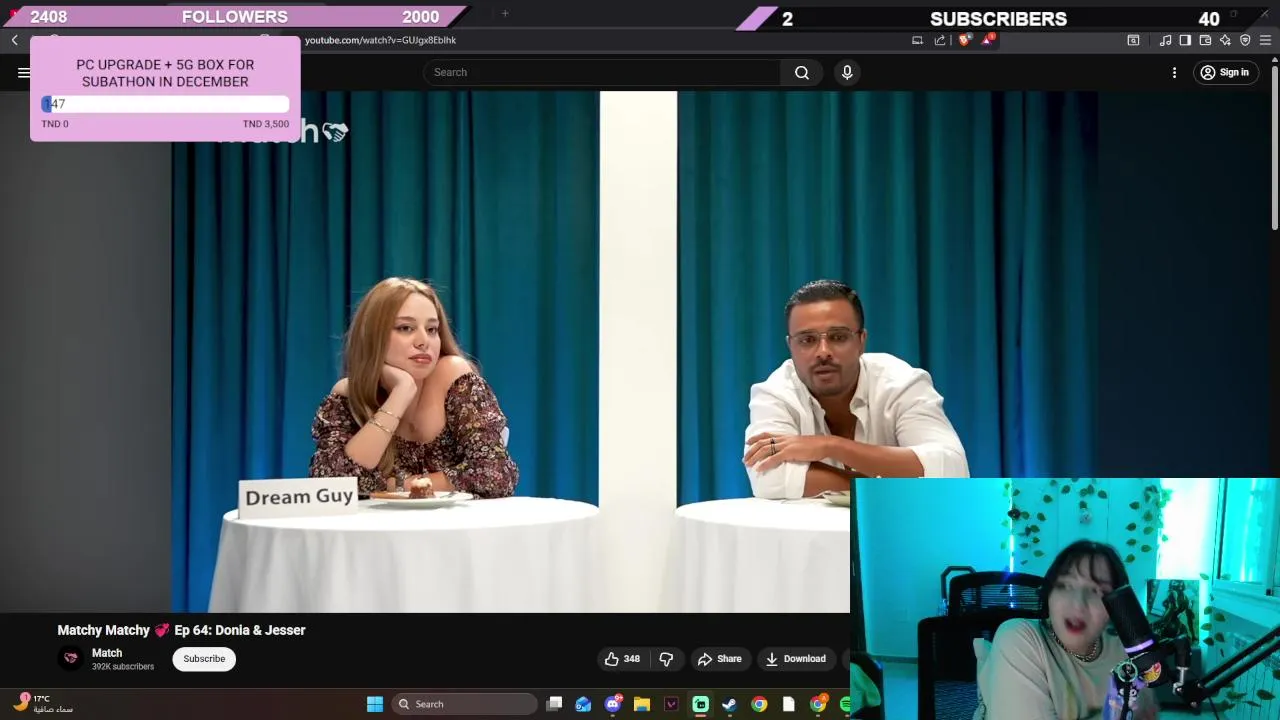Image resolution: width=1280 pixels, height=720 pixels.
Task: Click the YouTube search magnifier button
Action: point(802,72)
